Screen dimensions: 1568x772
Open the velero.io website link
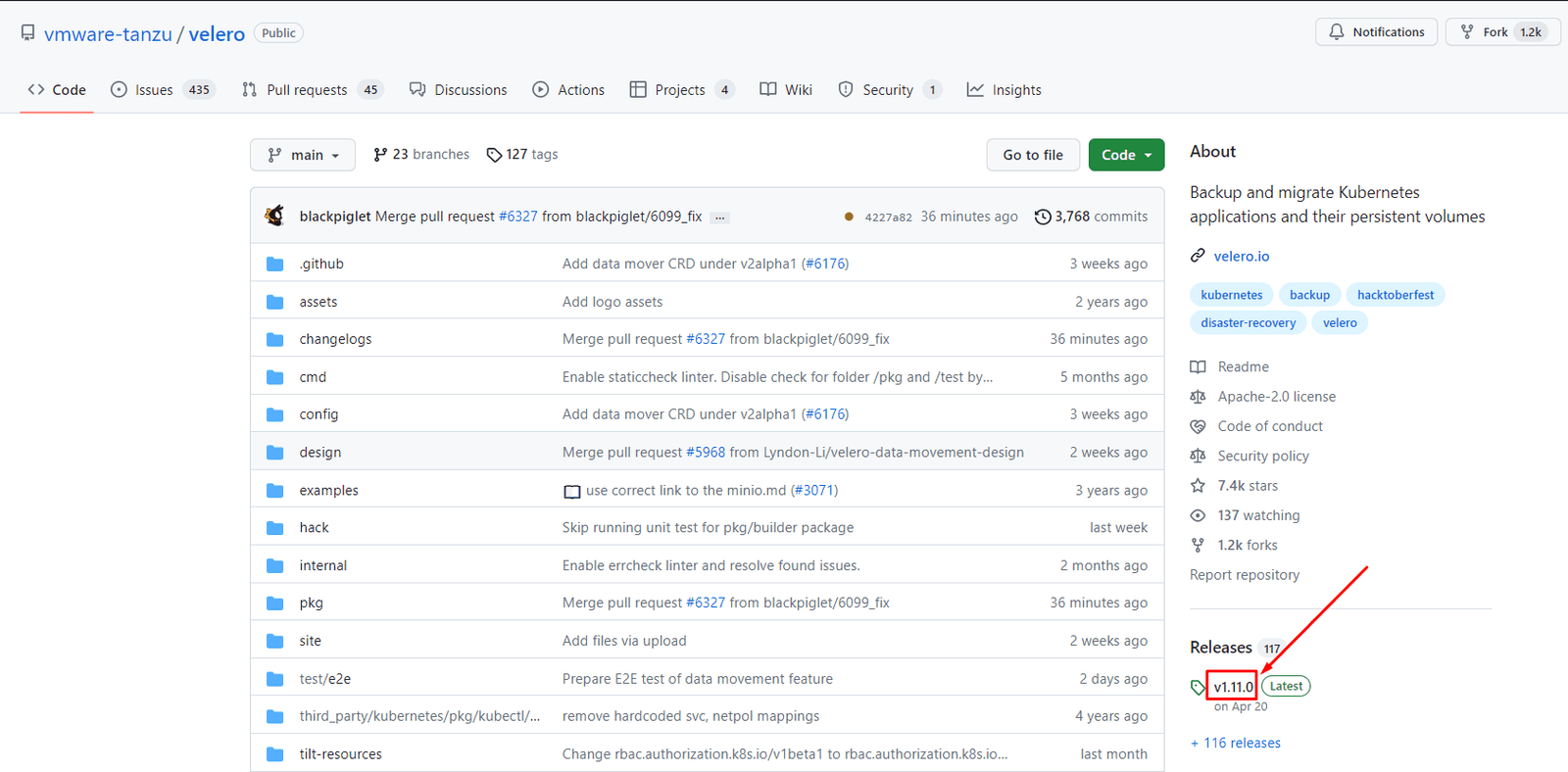(x=1242, y=257)
